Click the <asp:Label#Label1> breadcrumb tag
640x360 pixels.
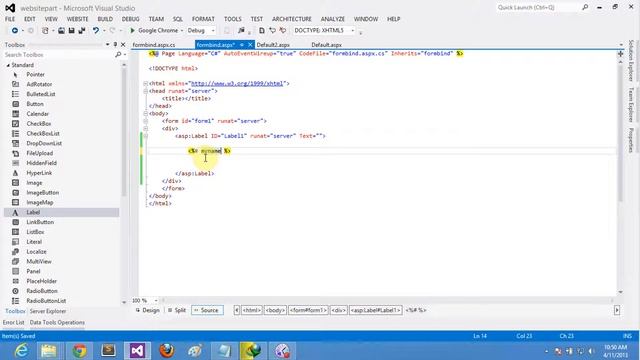click(x=376, y=310)
